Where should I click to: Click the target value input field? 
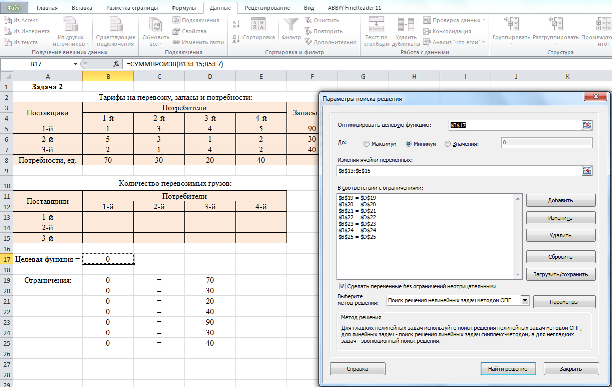tap(546, 143)
